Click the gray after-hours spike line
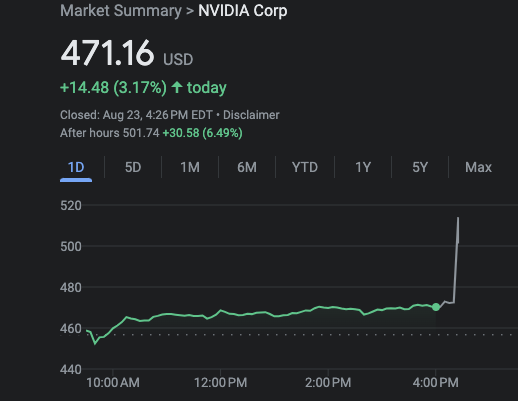The height and width of the screenshot is (401, 518). coord(456,260)
